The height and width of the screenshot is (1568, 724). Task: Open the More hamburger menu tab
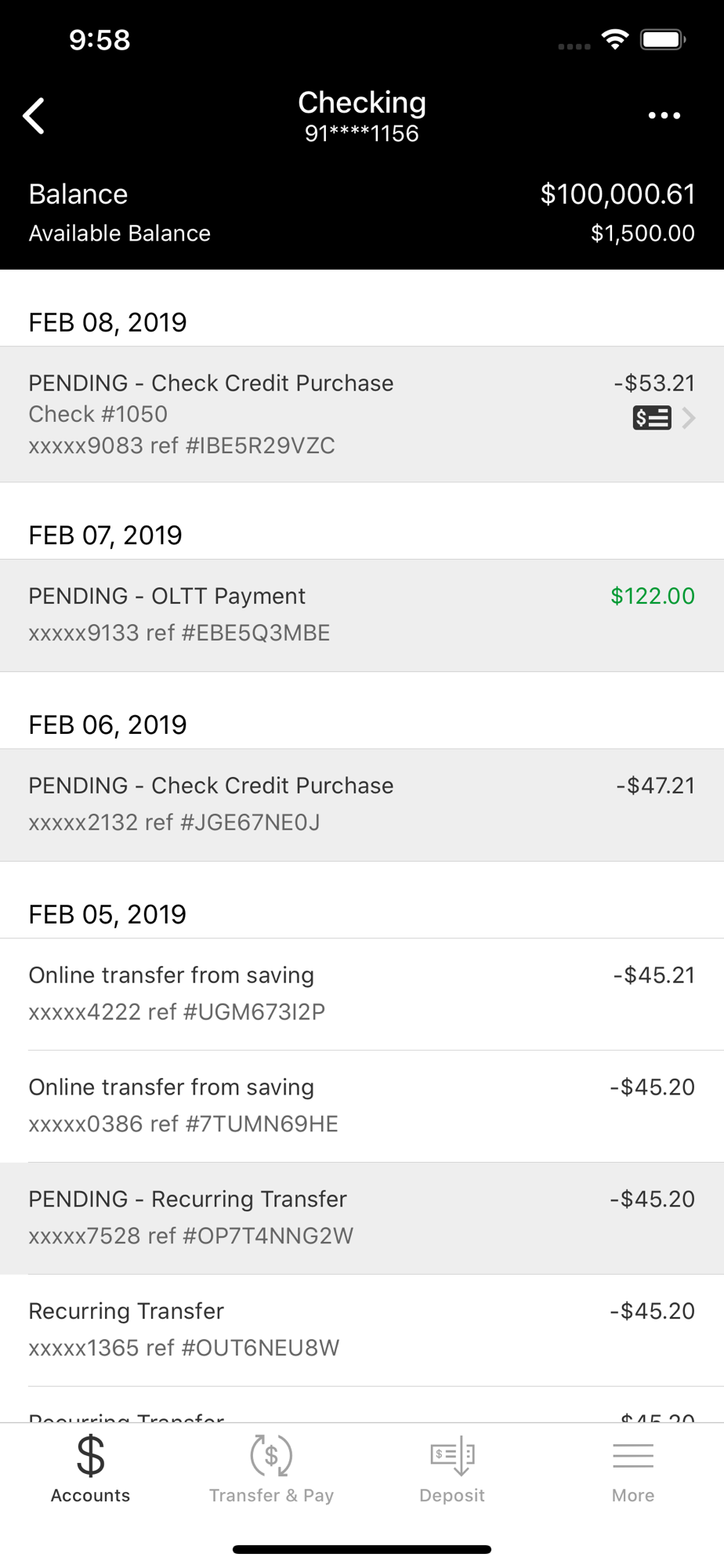click(633, 1456)
